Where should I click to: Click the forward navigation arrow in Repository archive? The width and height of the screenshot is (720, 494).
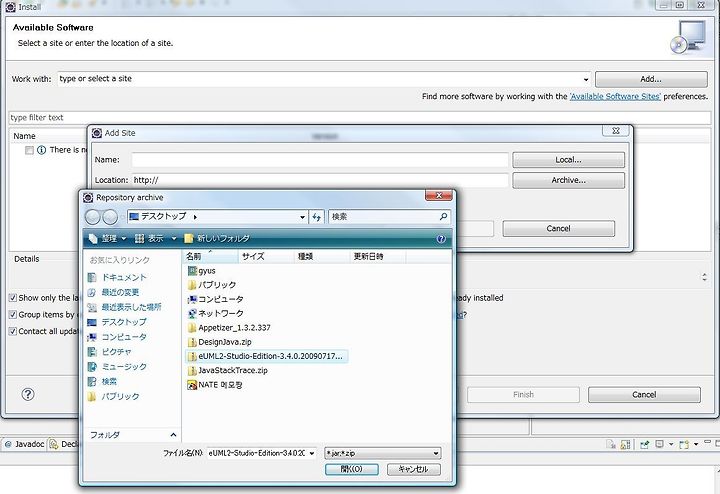(x=110, y=217)
